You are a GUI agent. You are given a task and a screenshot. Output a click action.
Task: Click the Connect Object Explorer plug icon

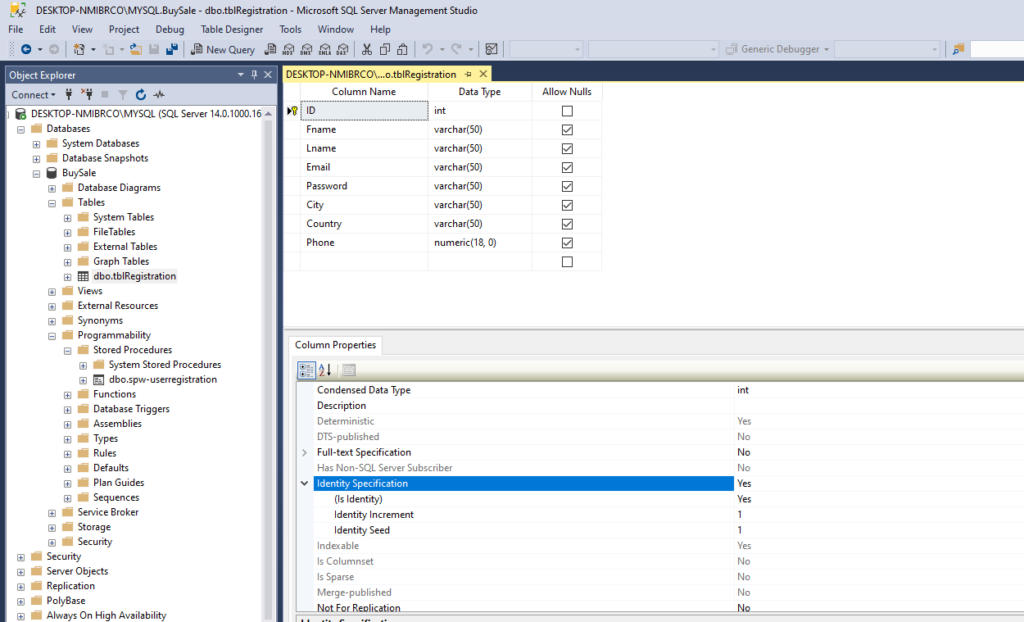click(x=68, y=95)
